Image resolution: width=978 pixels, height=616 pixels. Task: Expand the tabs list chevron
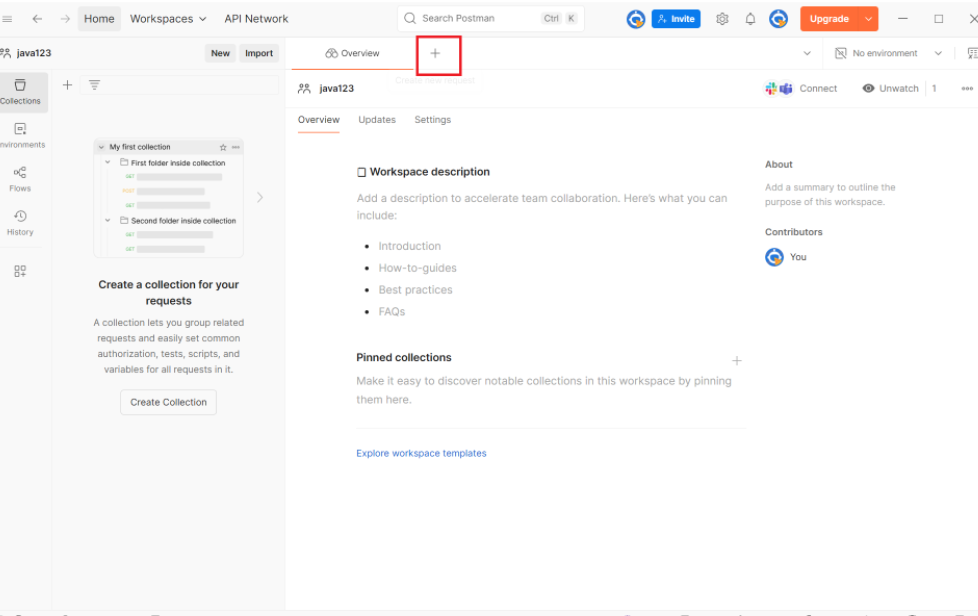[807, 53]
